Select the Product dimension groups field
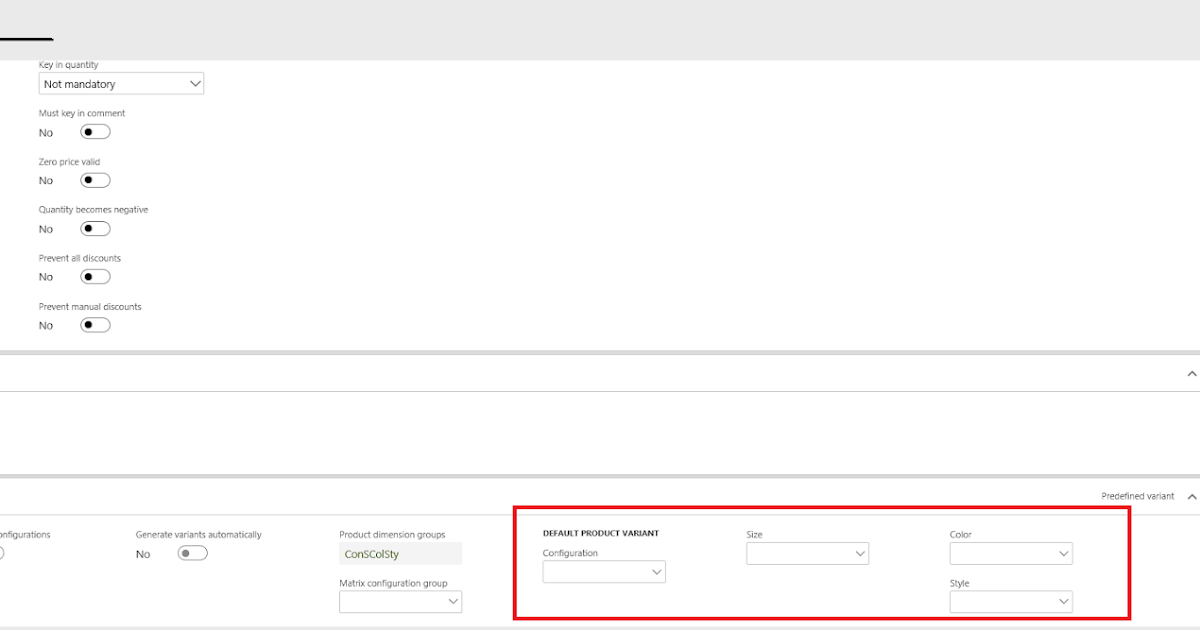The height and width of the screenshot is (630, 1200). click(x=400, y=553)
